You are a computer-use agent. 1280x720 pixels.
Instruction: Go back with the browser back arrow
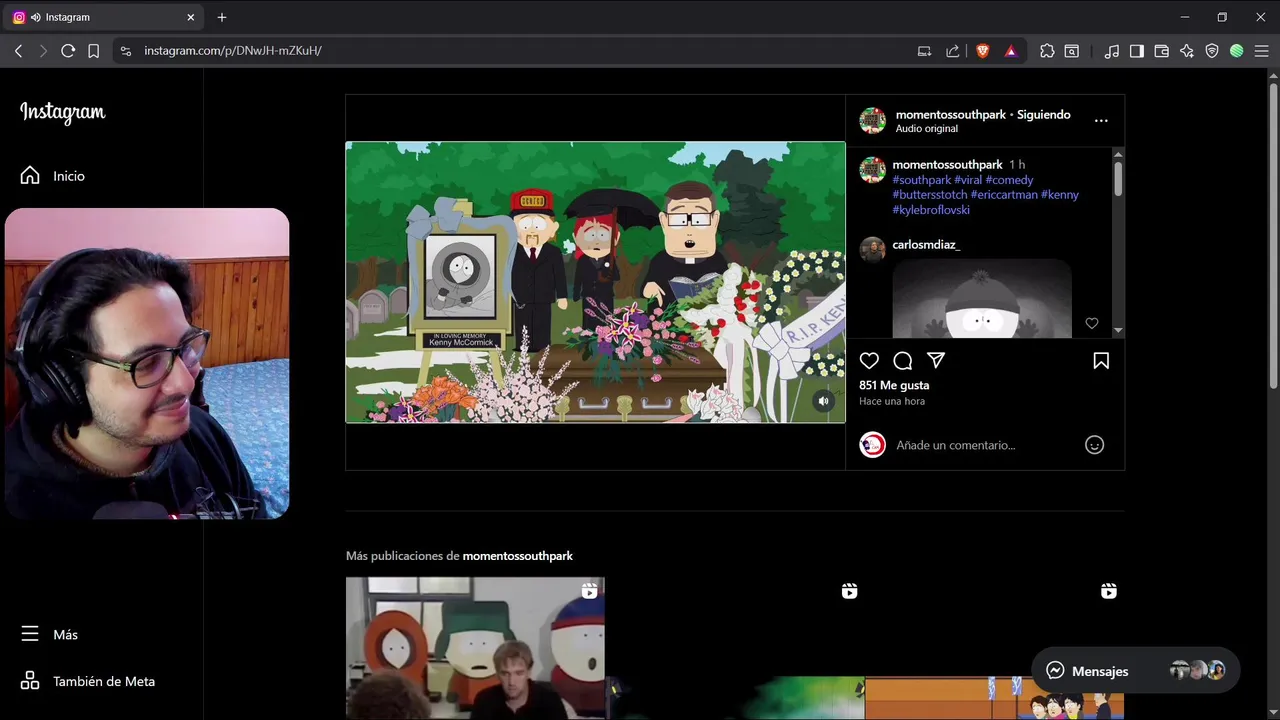18,51
